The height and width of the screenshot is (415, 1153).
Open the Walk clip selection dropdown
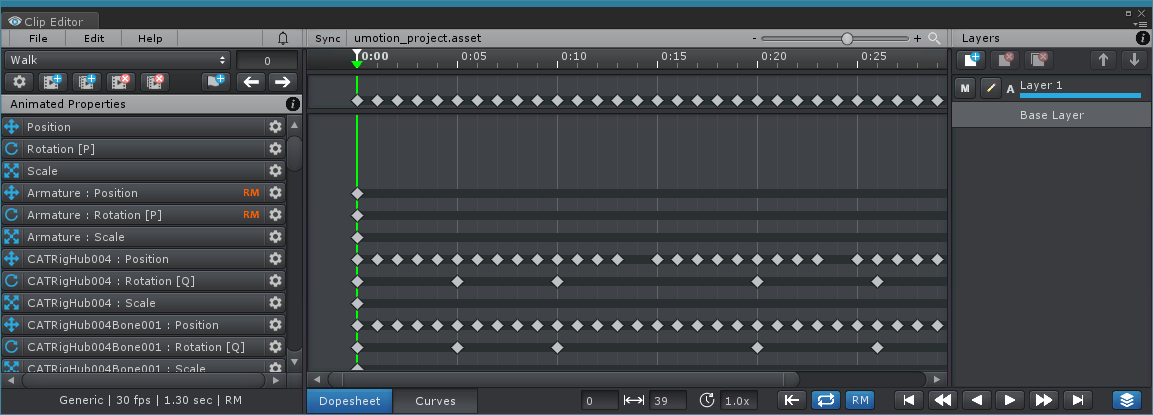pyautogui.click(x=118, y=60)
